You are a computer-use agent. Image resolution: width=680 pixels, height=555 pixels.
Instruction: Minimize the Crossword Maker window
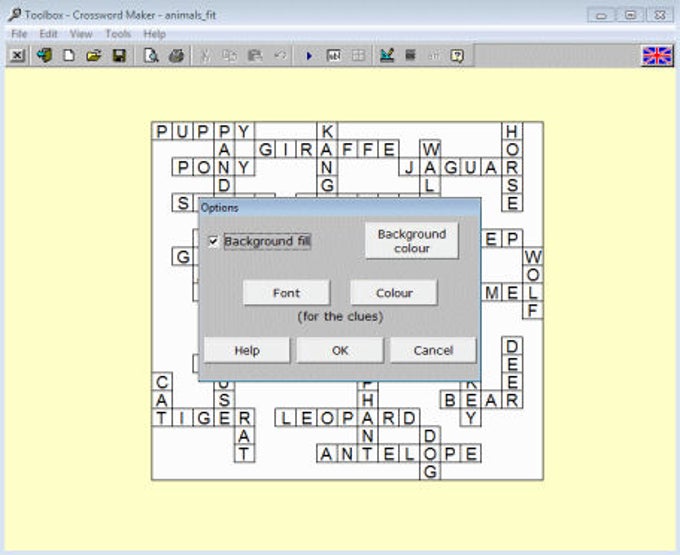(601, 15)
